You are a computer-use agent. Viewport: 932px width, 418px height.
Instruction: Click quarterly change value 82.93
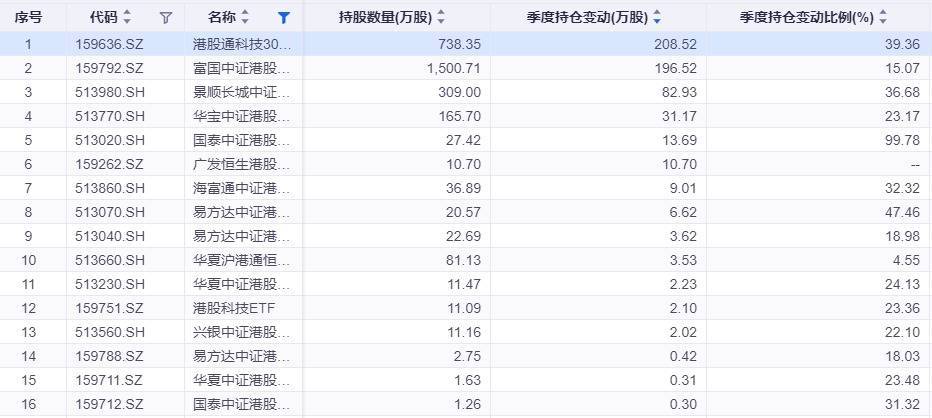pyautogui.click(x=680, y=92)
